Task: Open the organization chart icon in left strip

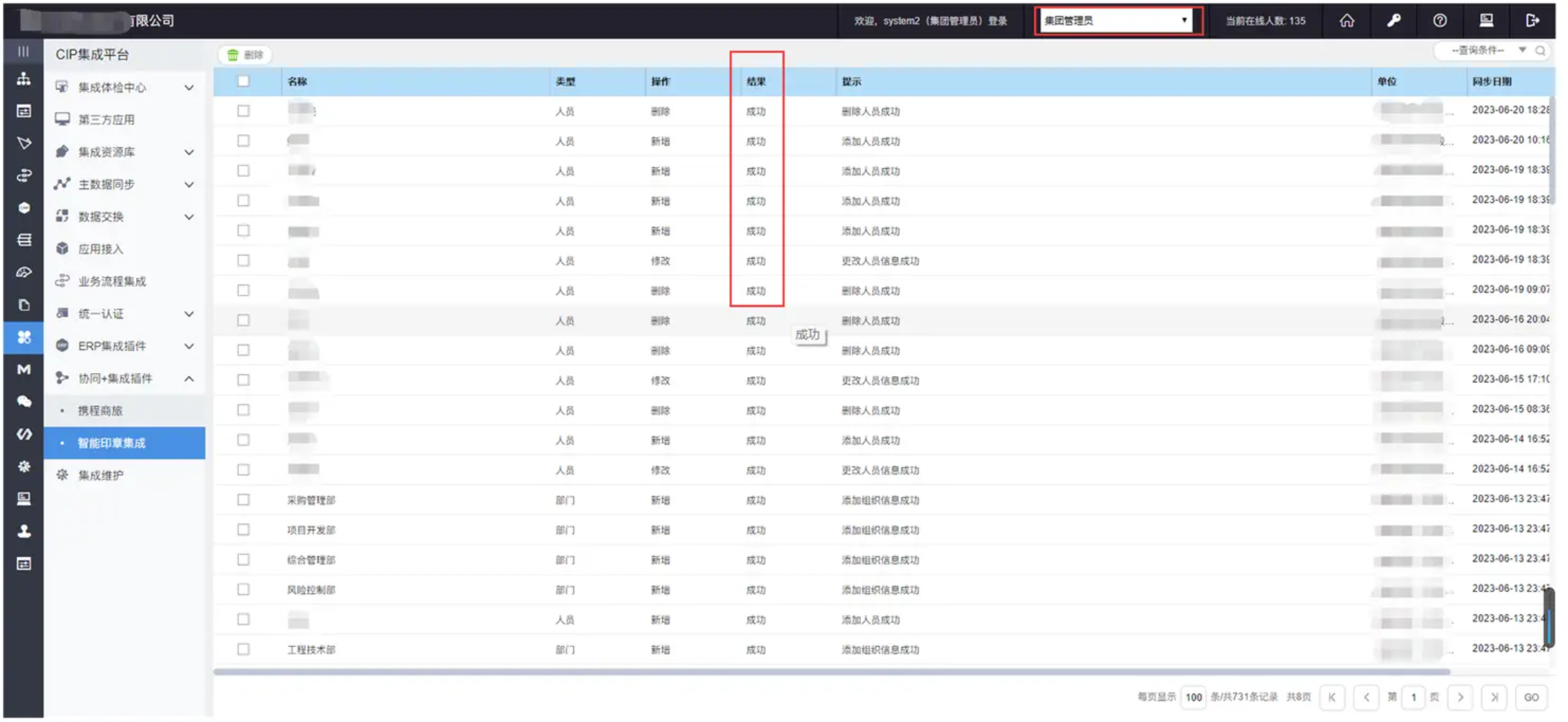Action: point(23,79)
